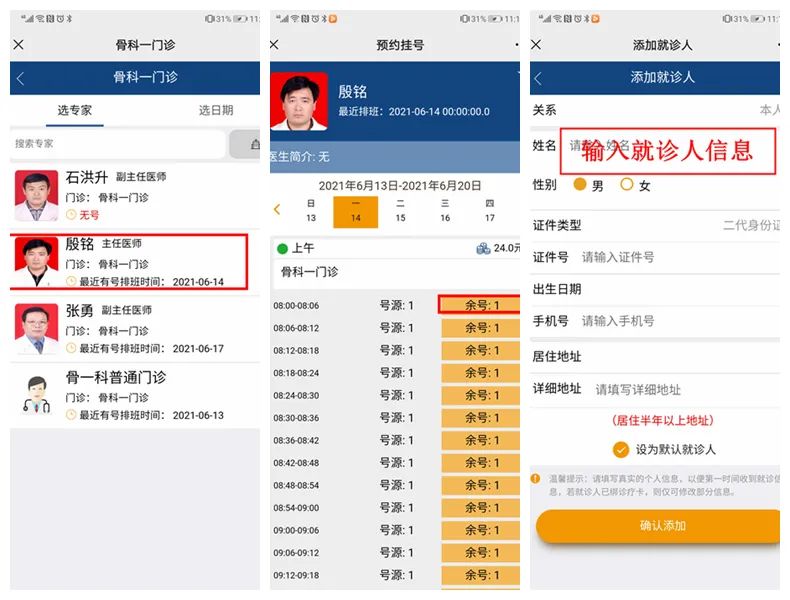
Task: Select date 二 15
Action: pyautogui.click(x=400, y=211)
